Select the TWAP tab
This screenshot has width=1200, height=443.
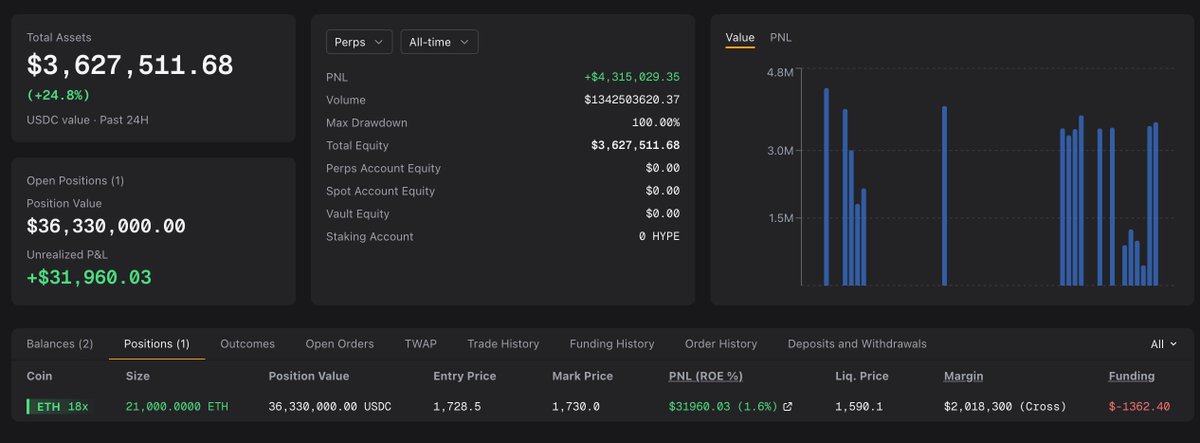click(x=421, y=344)
